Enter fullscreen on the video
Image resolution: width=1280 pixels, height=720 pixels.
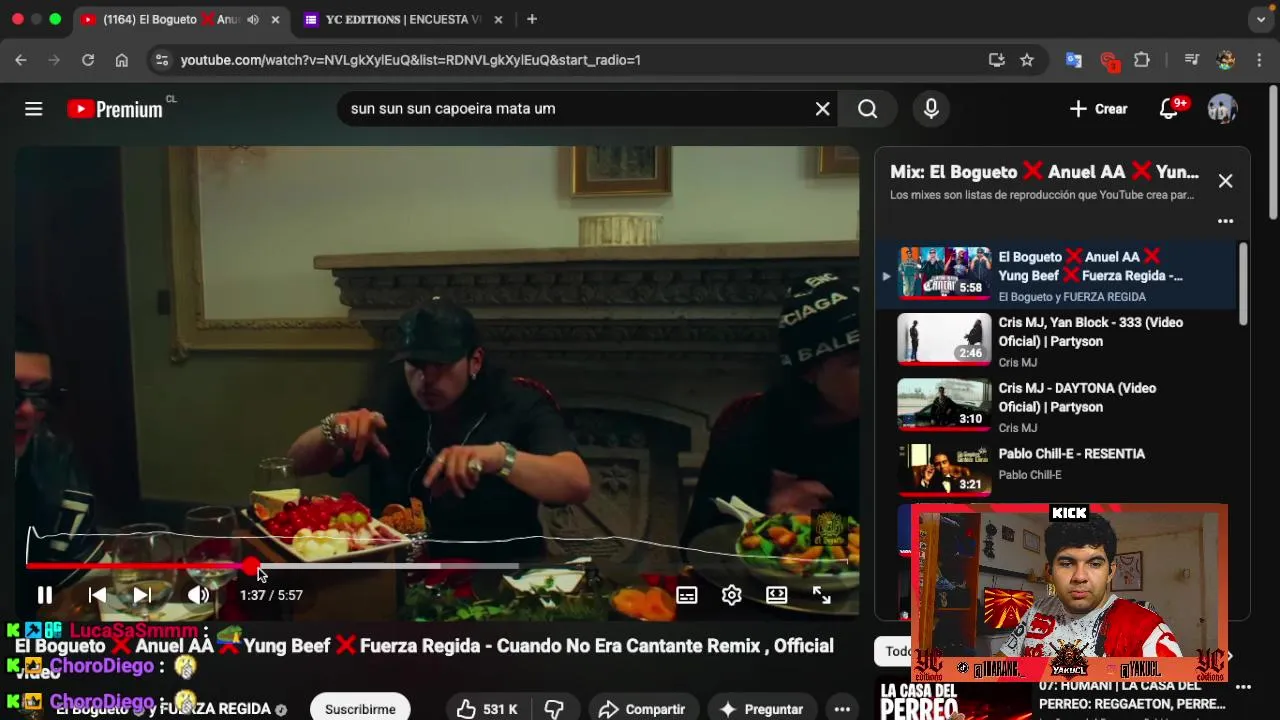821,595
